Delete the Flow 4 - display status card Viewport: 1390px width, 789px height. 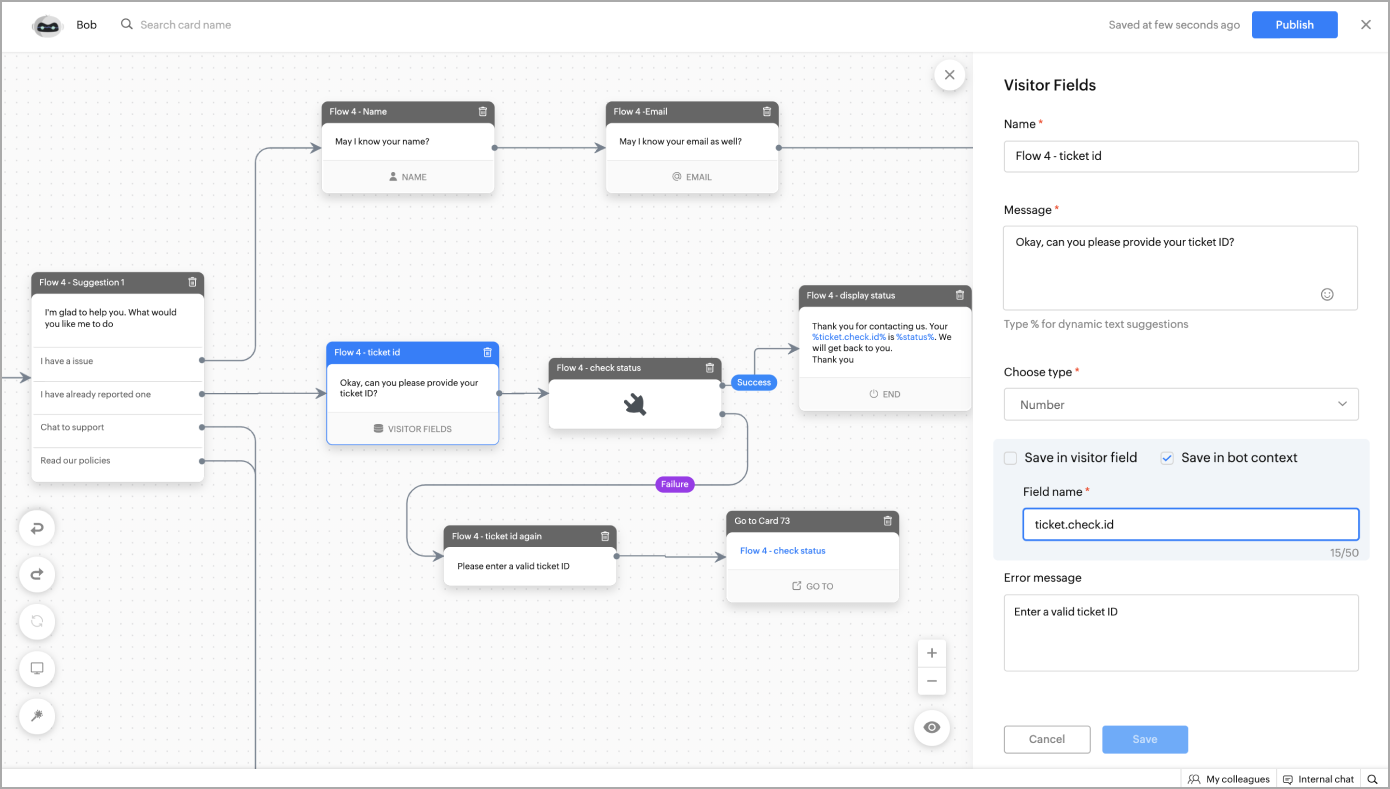pyautogui.click(x=960, y=295)
